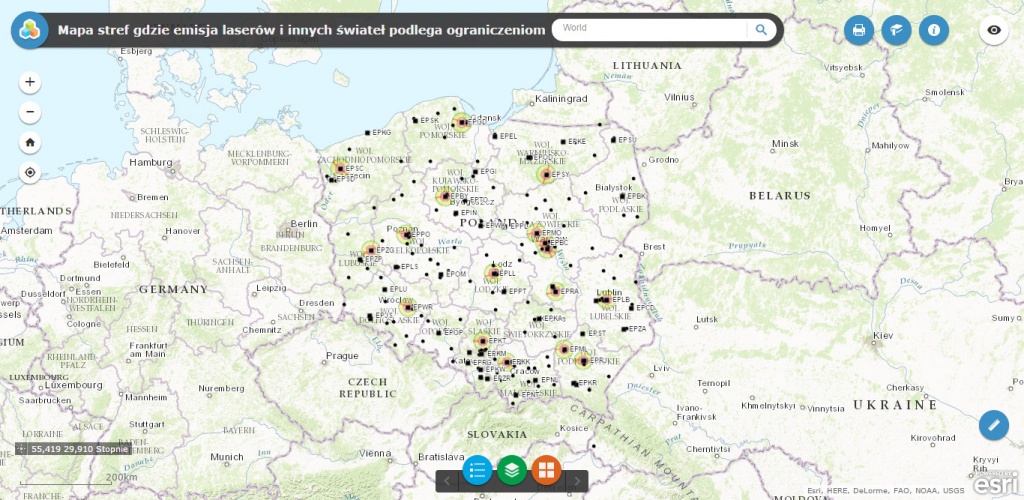Screen dimensions: 1024x500
Task: Toggle the overview eye button
Action: coord(994,30)
